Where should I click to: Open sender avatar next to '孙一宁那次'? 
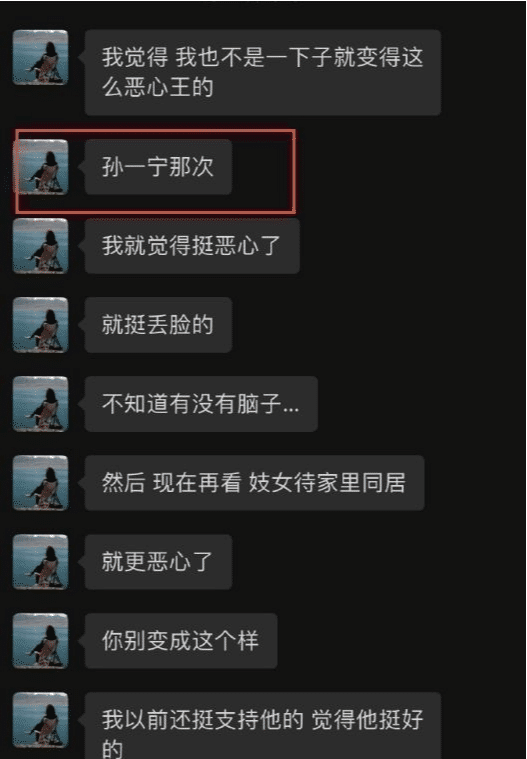coord(40,167)
